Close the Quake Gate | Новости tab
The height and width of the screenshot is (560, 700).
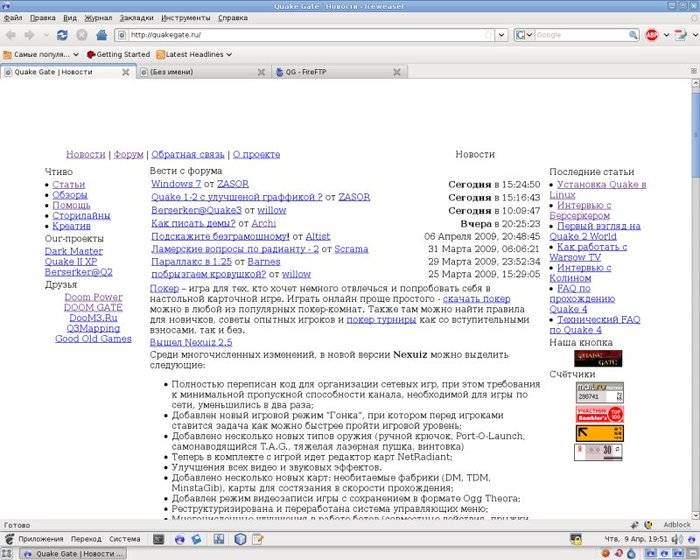[126, 72]
